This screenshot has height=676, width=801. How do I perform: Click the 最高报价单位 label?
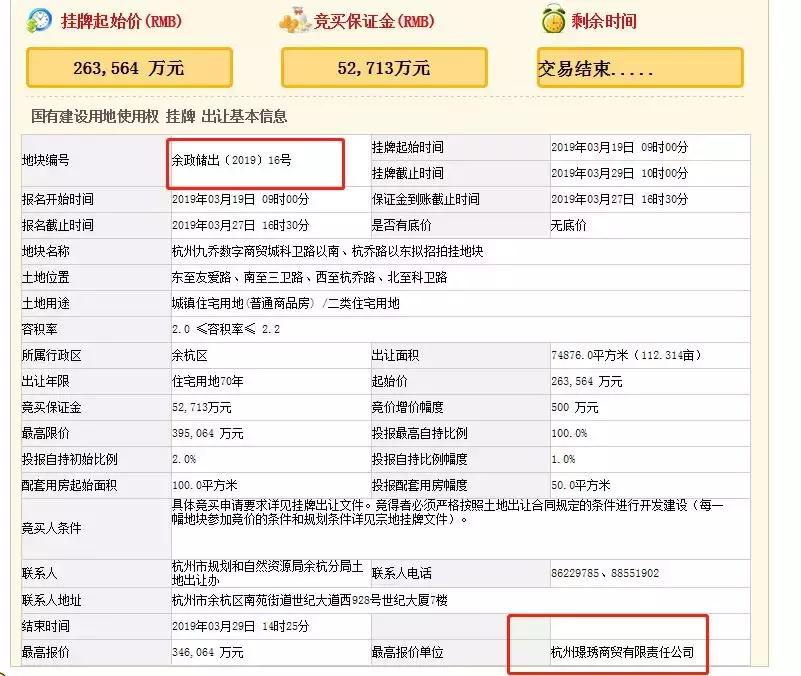coord(407,652)
